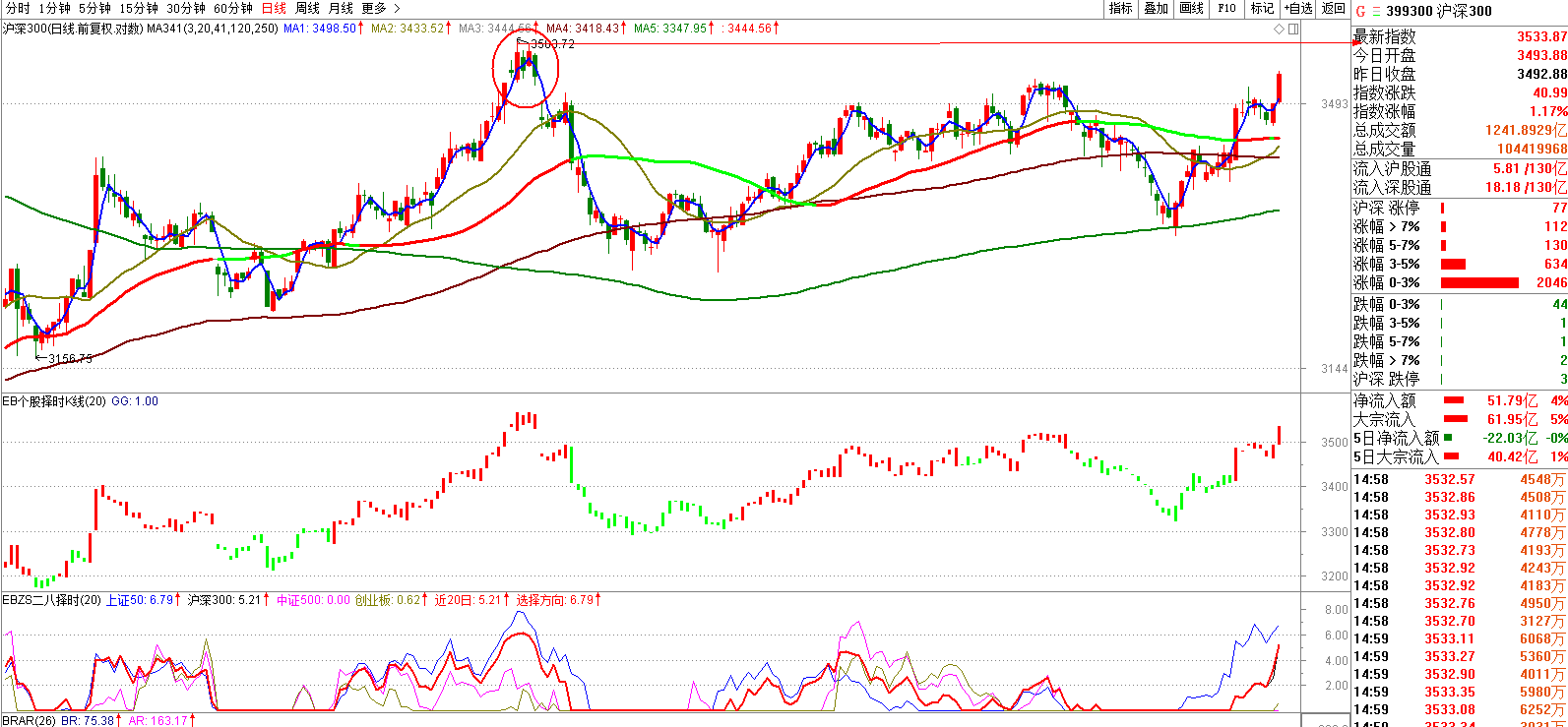
Task: Click the 涨幅 > 7% row showing 112
Action: click(x=1460, y=227)
